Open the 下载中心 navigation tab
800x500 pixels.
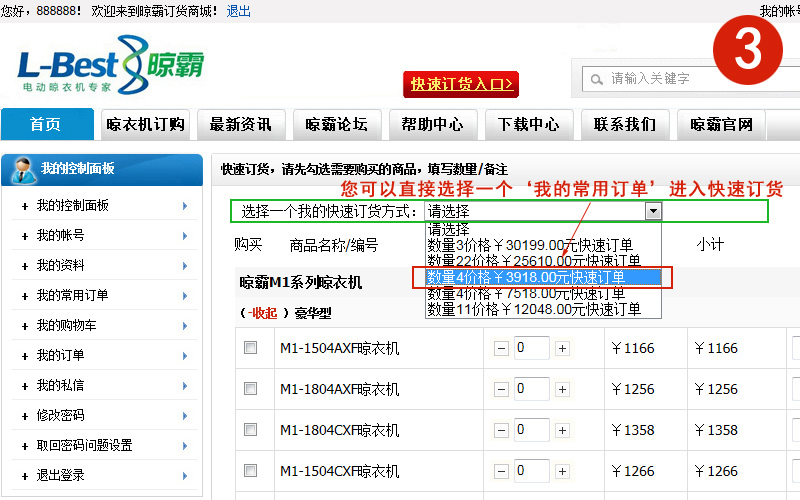(x=529, y=124)
